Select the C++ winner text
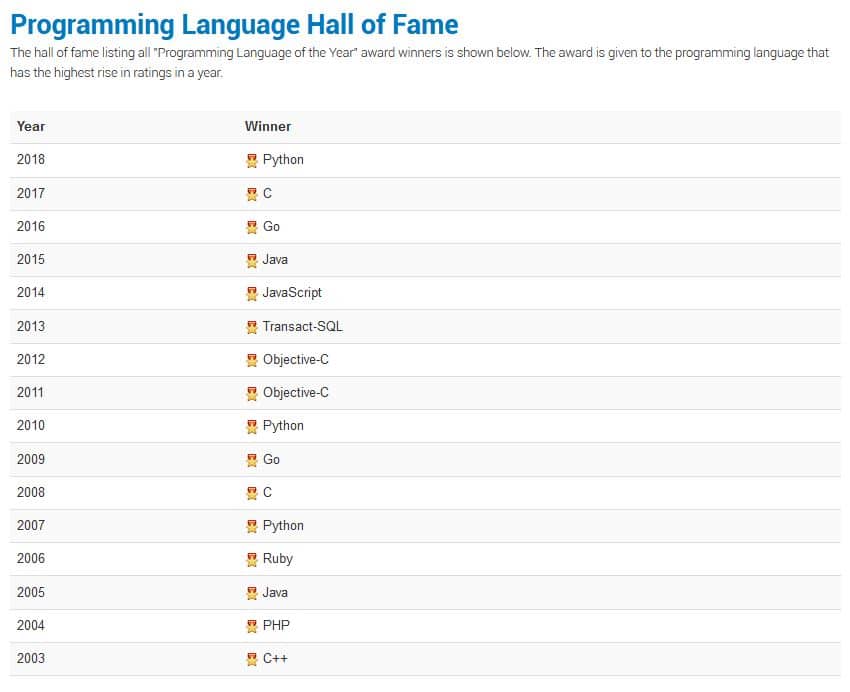The image size is (850, 692). (x=275, y=658)
